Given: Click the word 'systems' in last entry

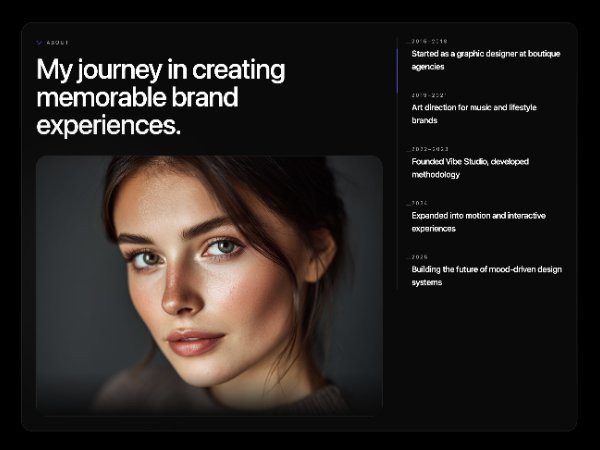Looking at the screenshot, I should (427, 282).
